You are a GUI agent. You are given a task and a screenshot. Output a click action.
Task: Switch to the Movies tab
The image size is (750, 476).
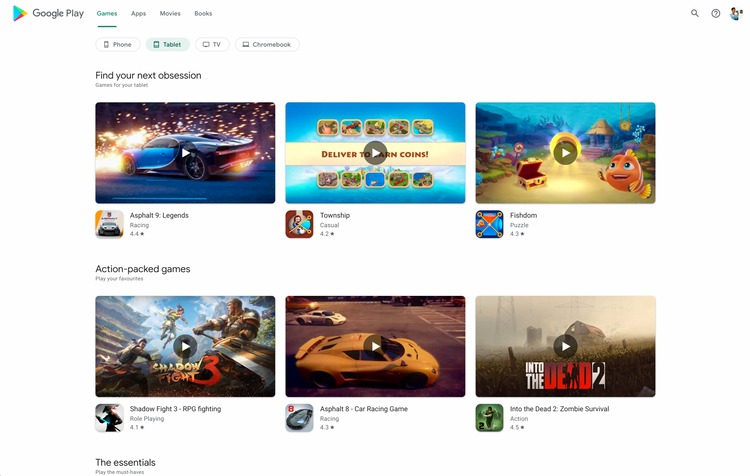pyautogui.click(x=170, y=13)
